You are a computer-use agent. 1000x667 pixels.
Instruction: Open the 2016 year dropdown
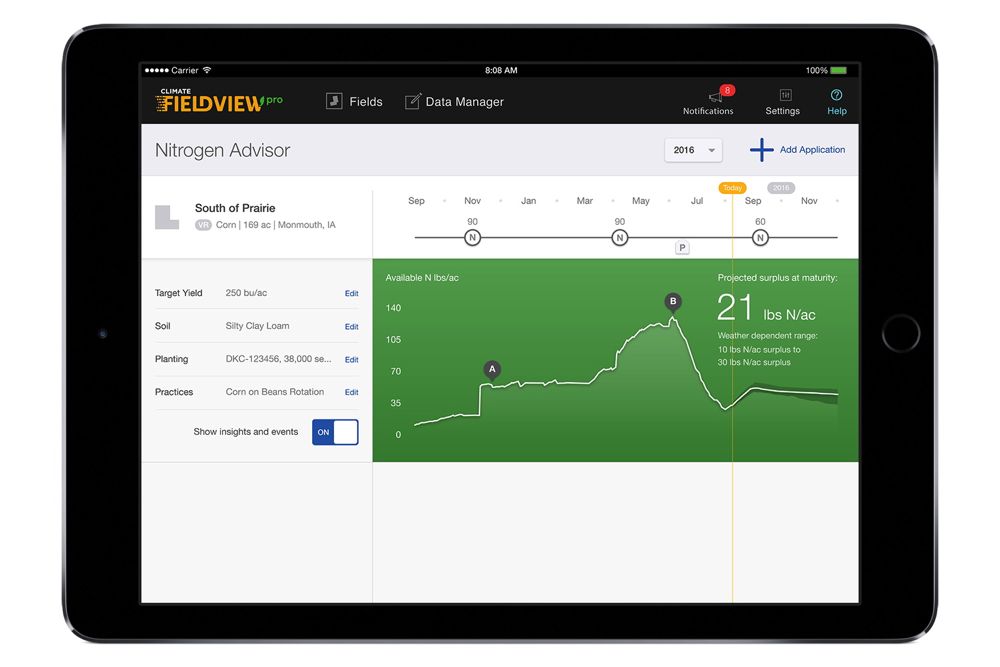693,150
